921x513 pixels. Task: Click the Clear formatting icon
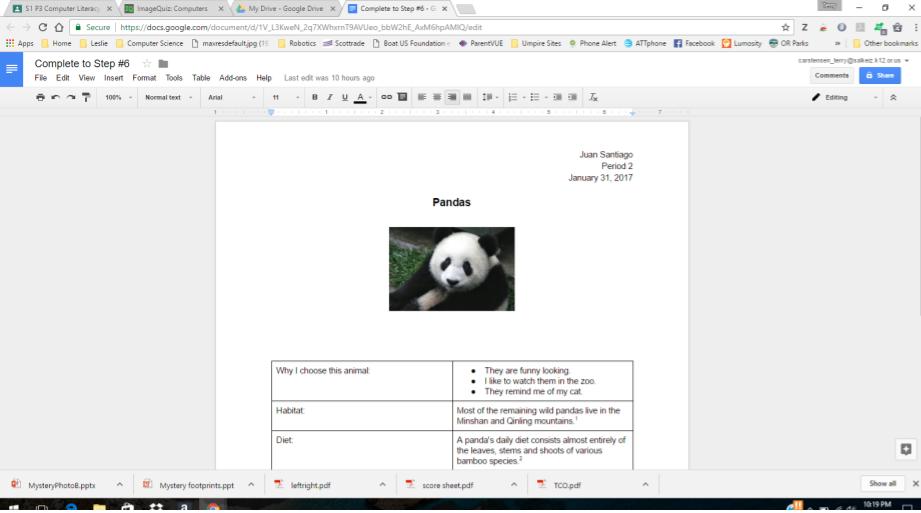[x=592, y=97]
